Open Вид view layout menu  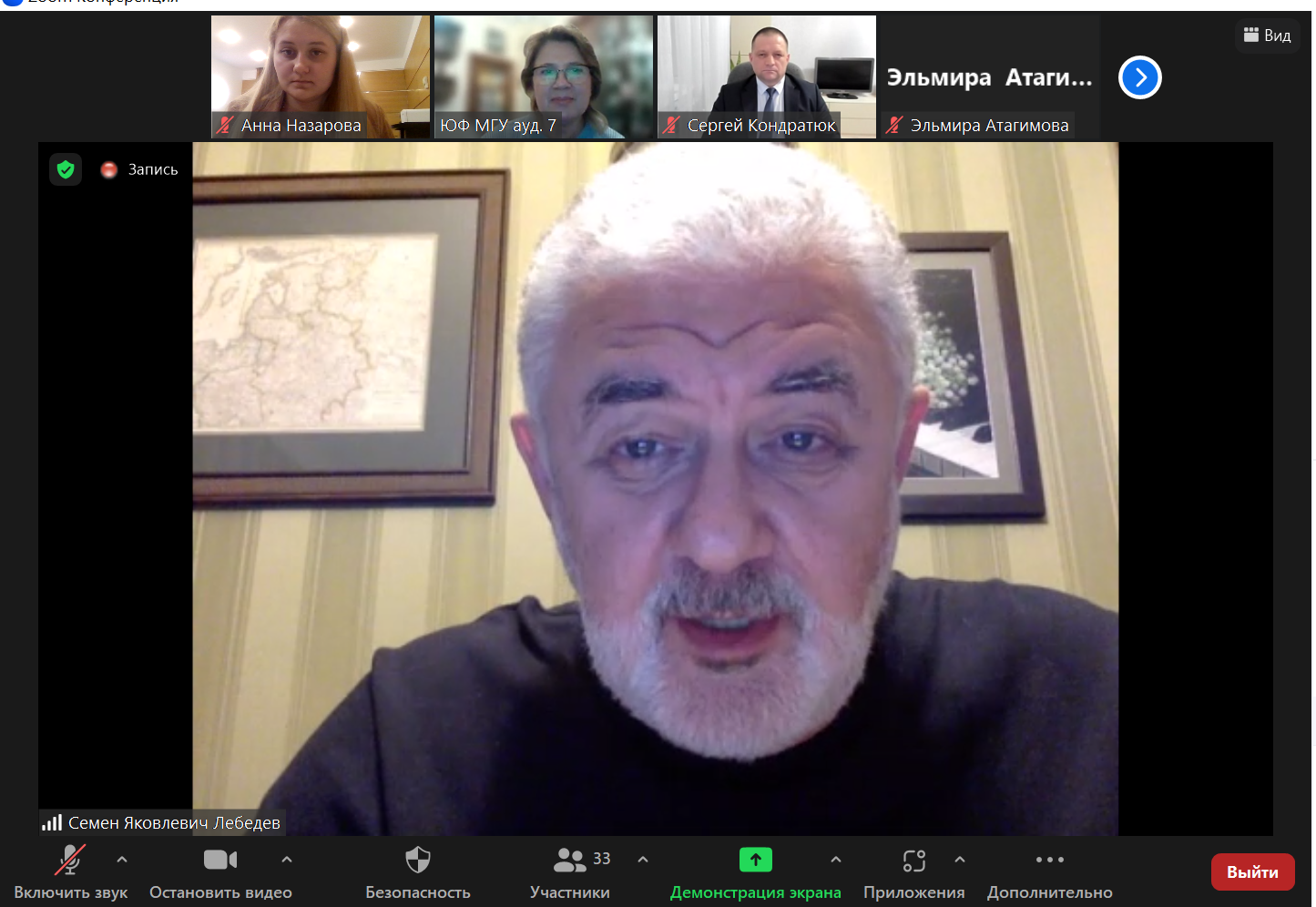pyautogui.click(x=1268, y=36)
